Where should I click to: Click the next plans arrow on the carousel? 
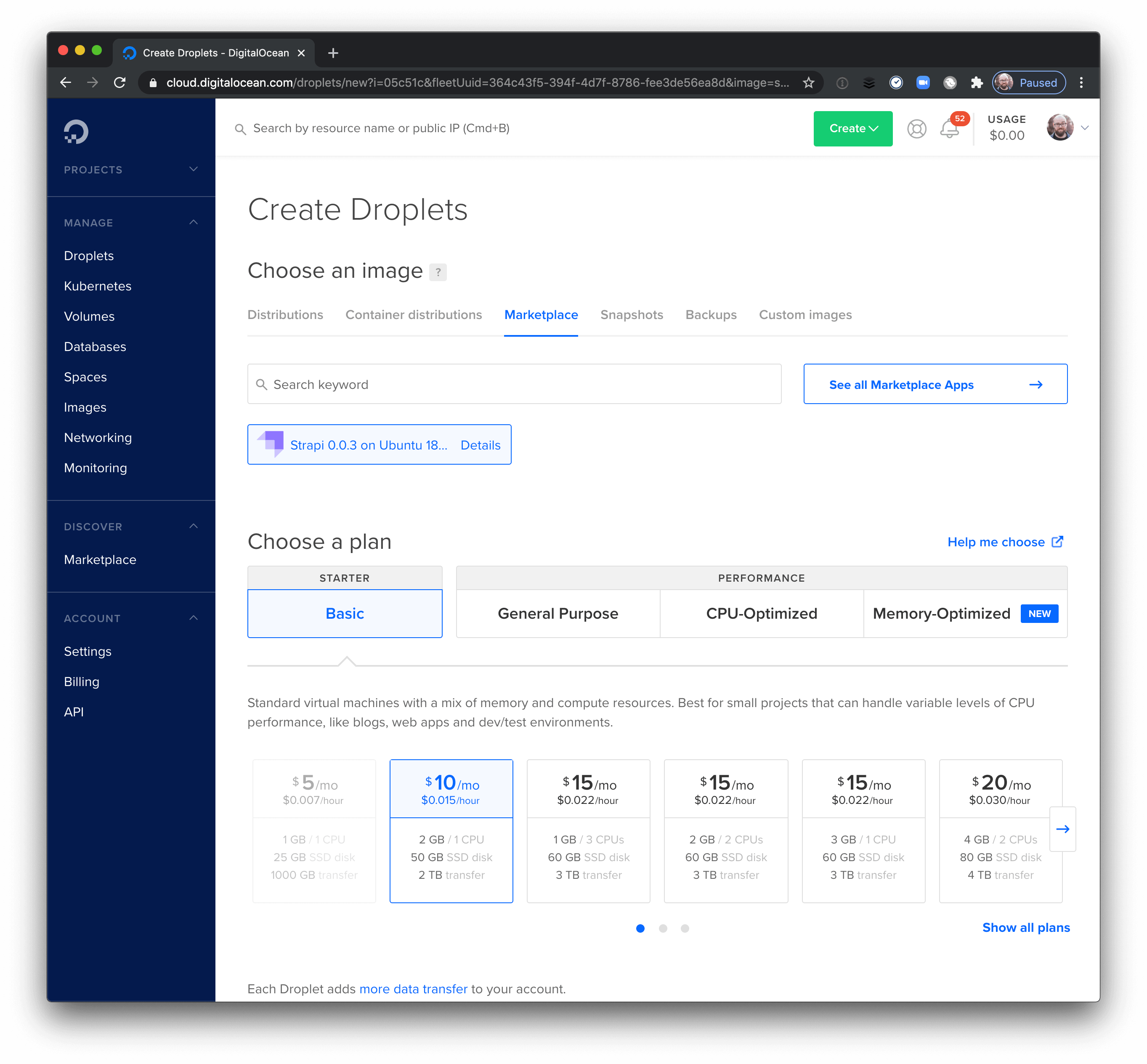click(x=1062, y=829)
